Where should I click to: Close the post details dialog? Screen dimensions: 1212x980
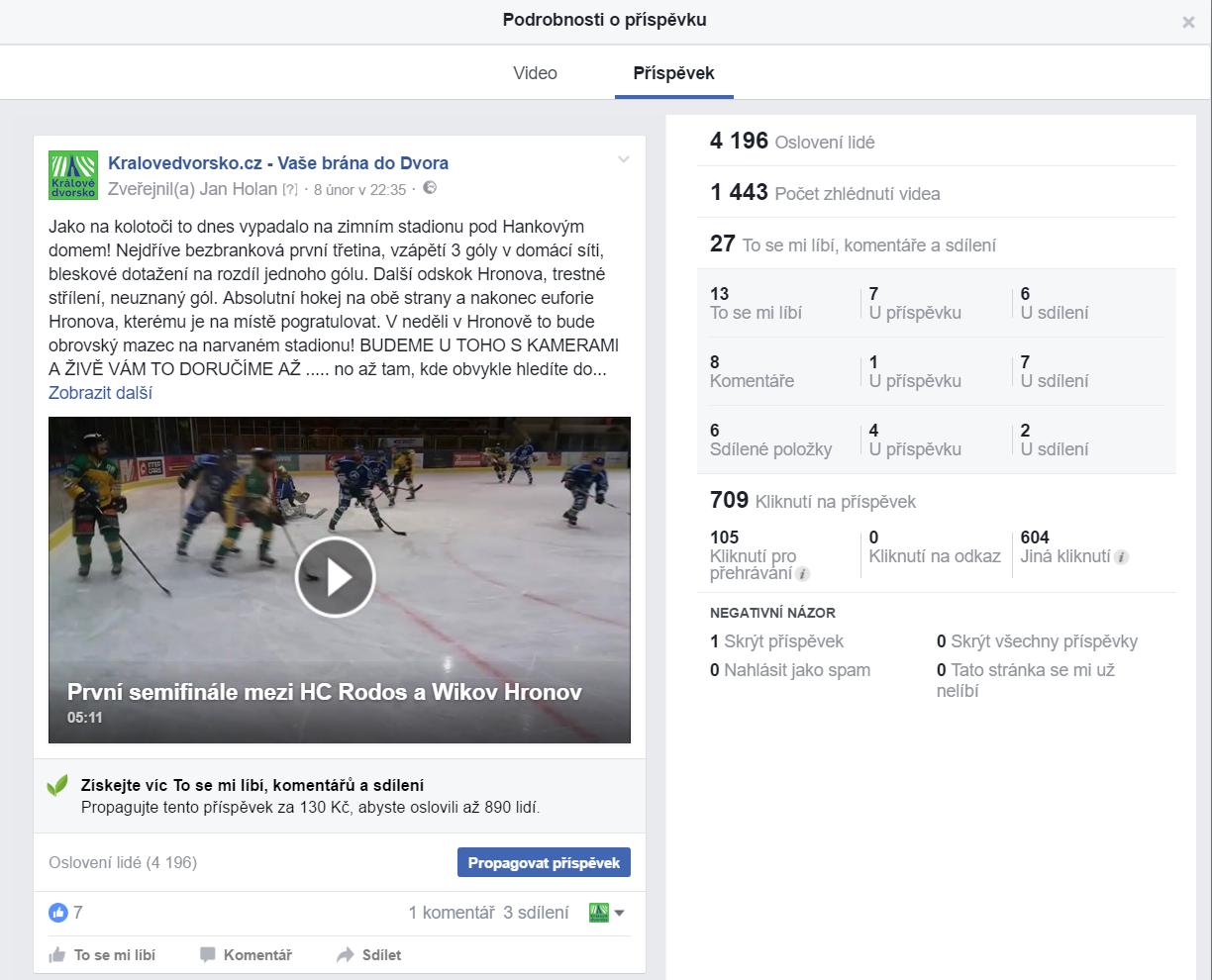click(x=1188, y=22)
